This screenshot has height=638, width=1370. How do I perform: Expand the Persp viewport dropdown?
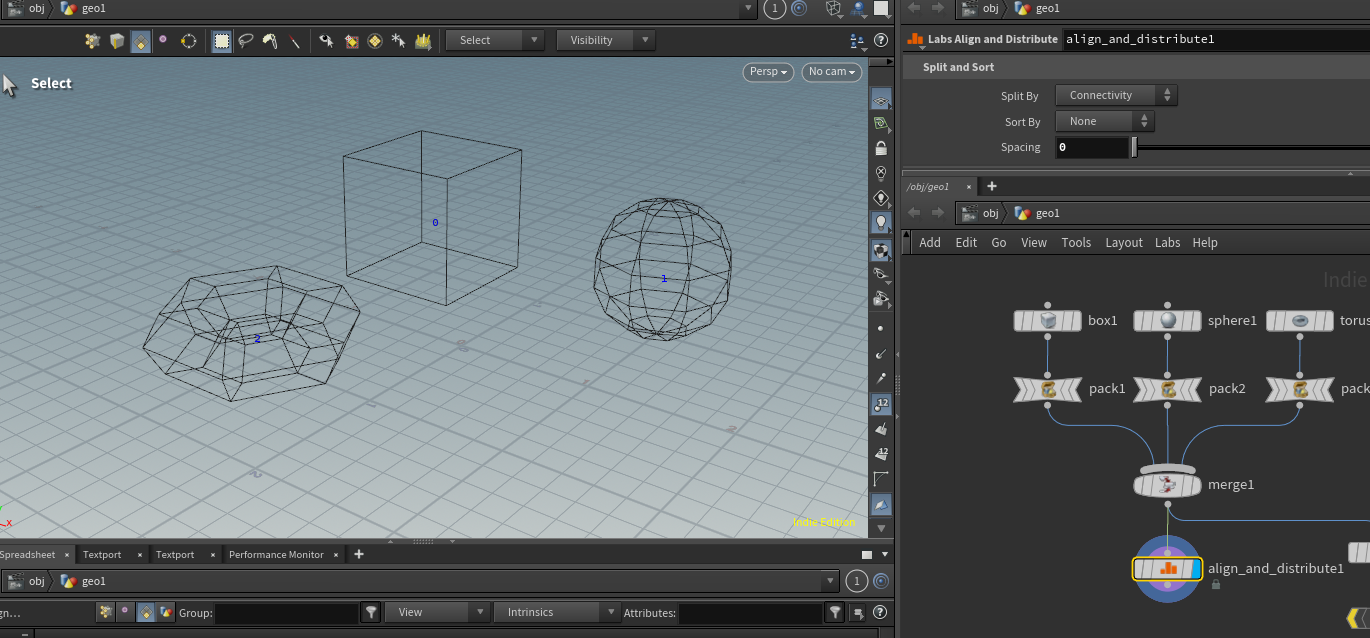(x=768, y=72)
